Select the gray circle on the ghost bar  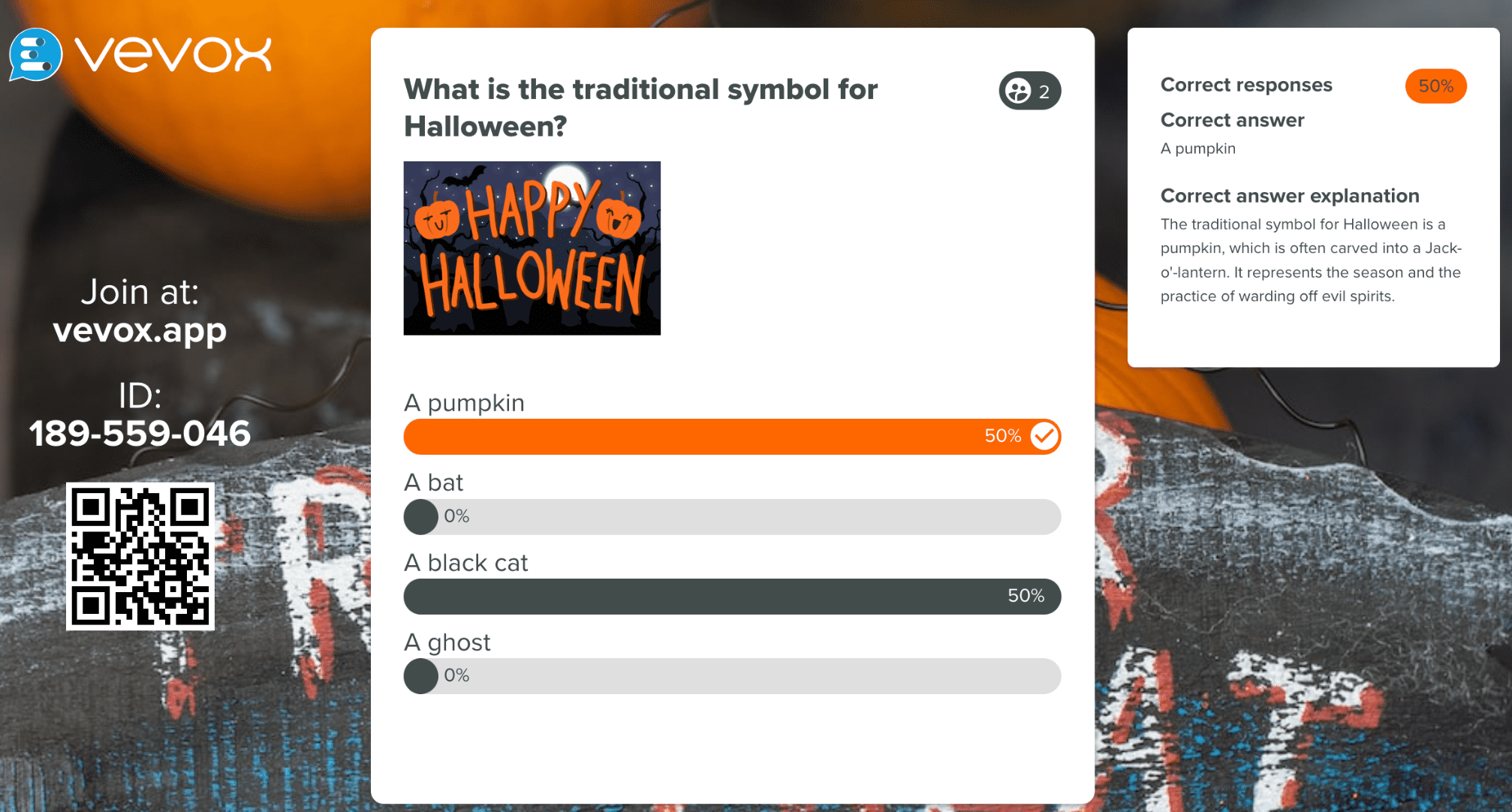click(420, 675)
